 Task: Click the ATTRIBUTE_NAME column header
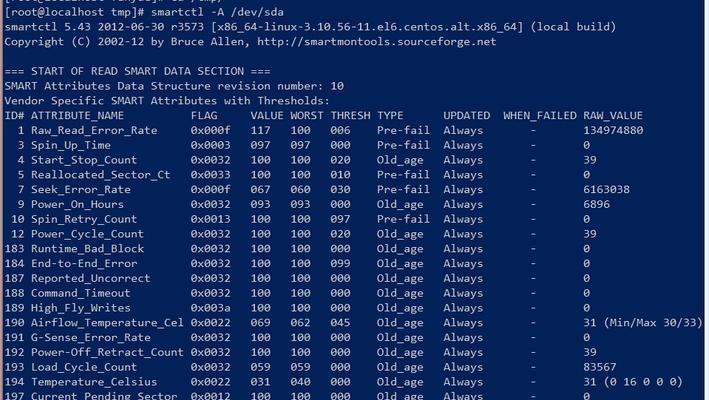click(77, 116)
